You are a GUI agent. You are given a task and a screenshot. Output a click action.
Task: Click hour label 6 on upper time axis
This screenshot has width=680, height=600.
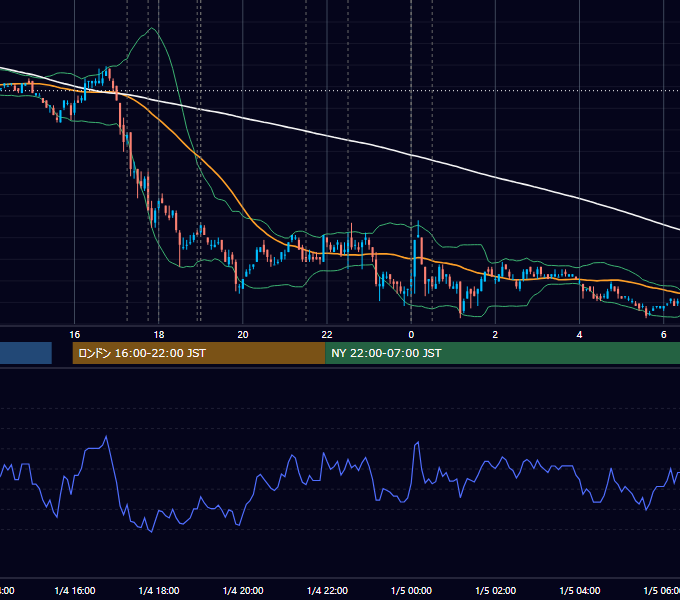click(664, 335)
